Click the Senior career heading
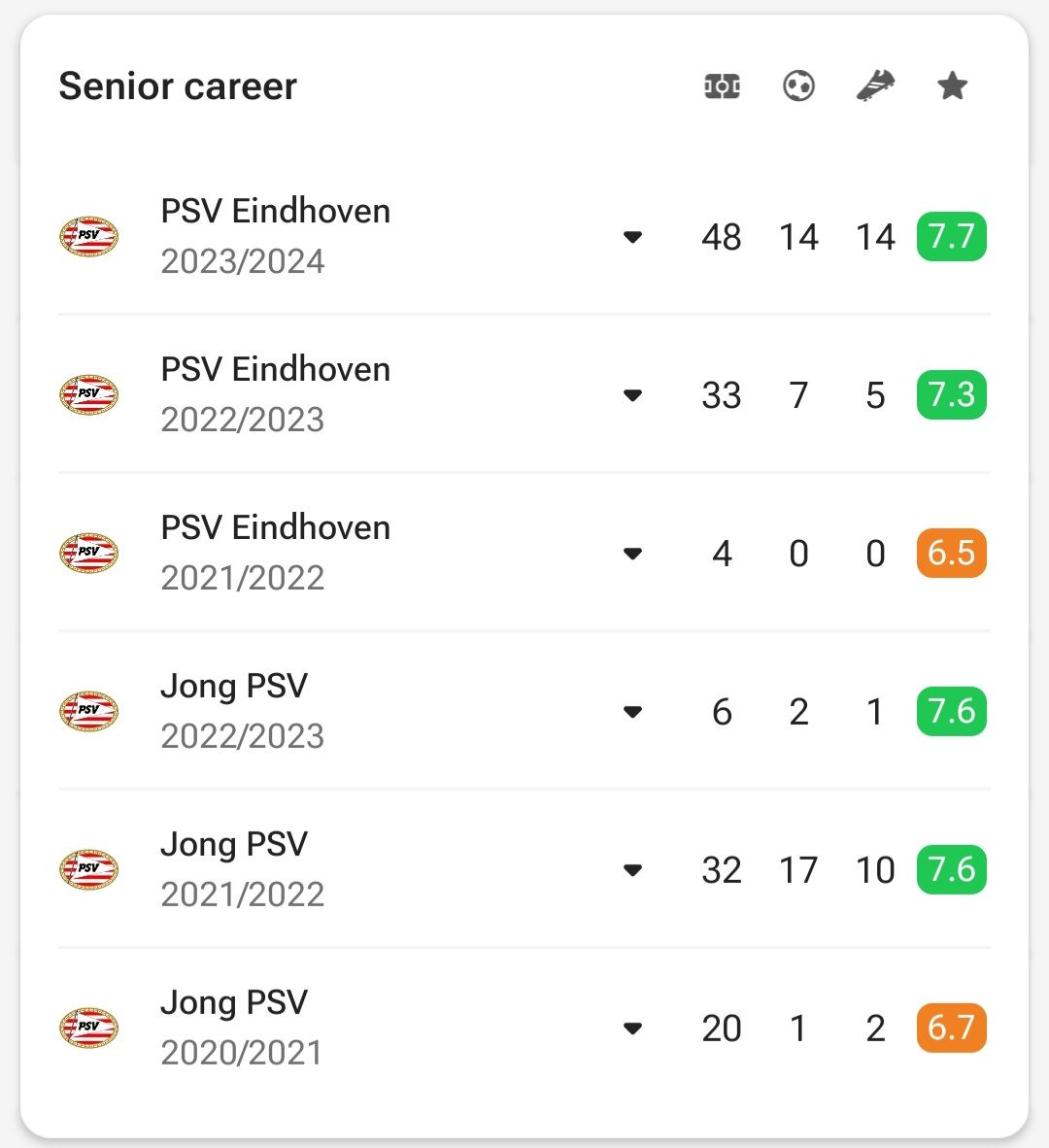This screenshot has height=1148, width=1049. pos(178,85)
